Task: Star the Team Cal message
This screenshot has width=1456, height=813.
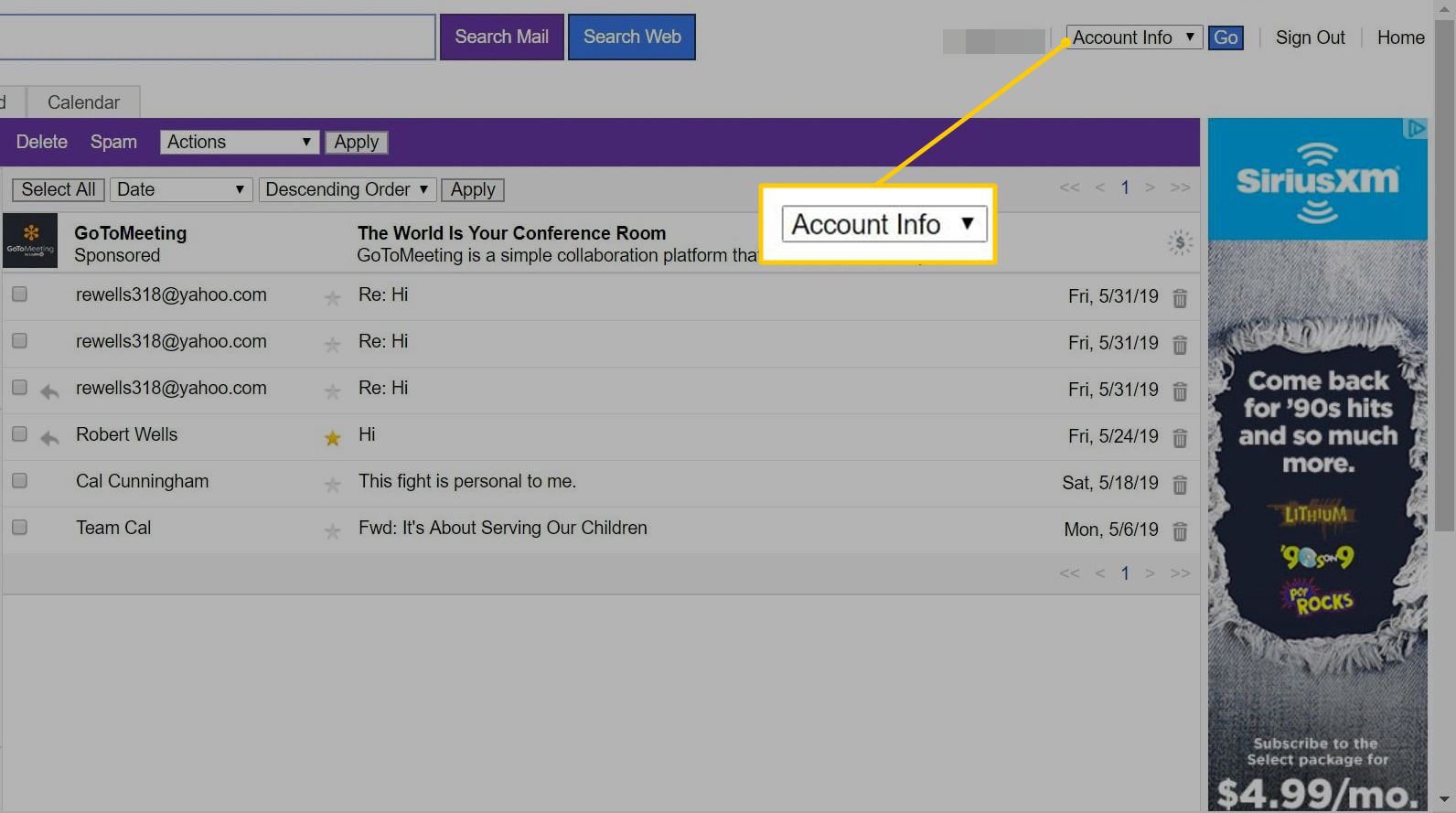Action: pyautogui.click(x=332, y=531)
